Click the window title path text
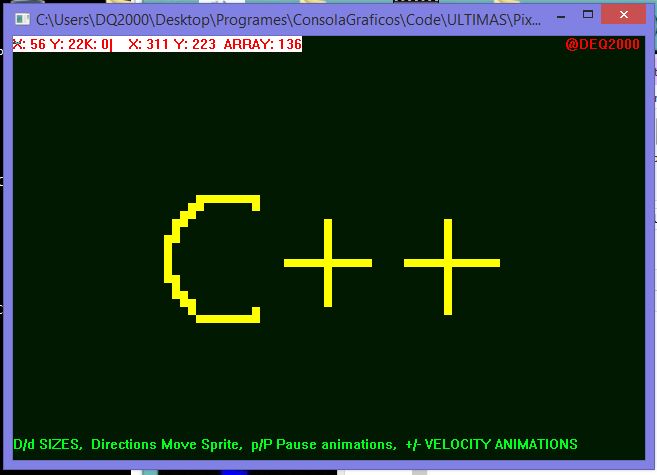Viewport: 657px width, 475px height. [288, 20]
